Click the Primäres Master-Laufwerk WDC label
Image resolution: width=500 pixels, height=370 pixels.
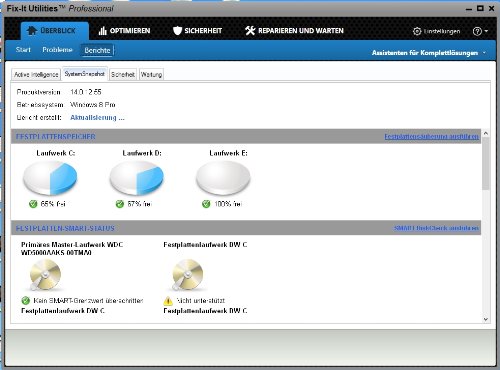coord(72,249)
